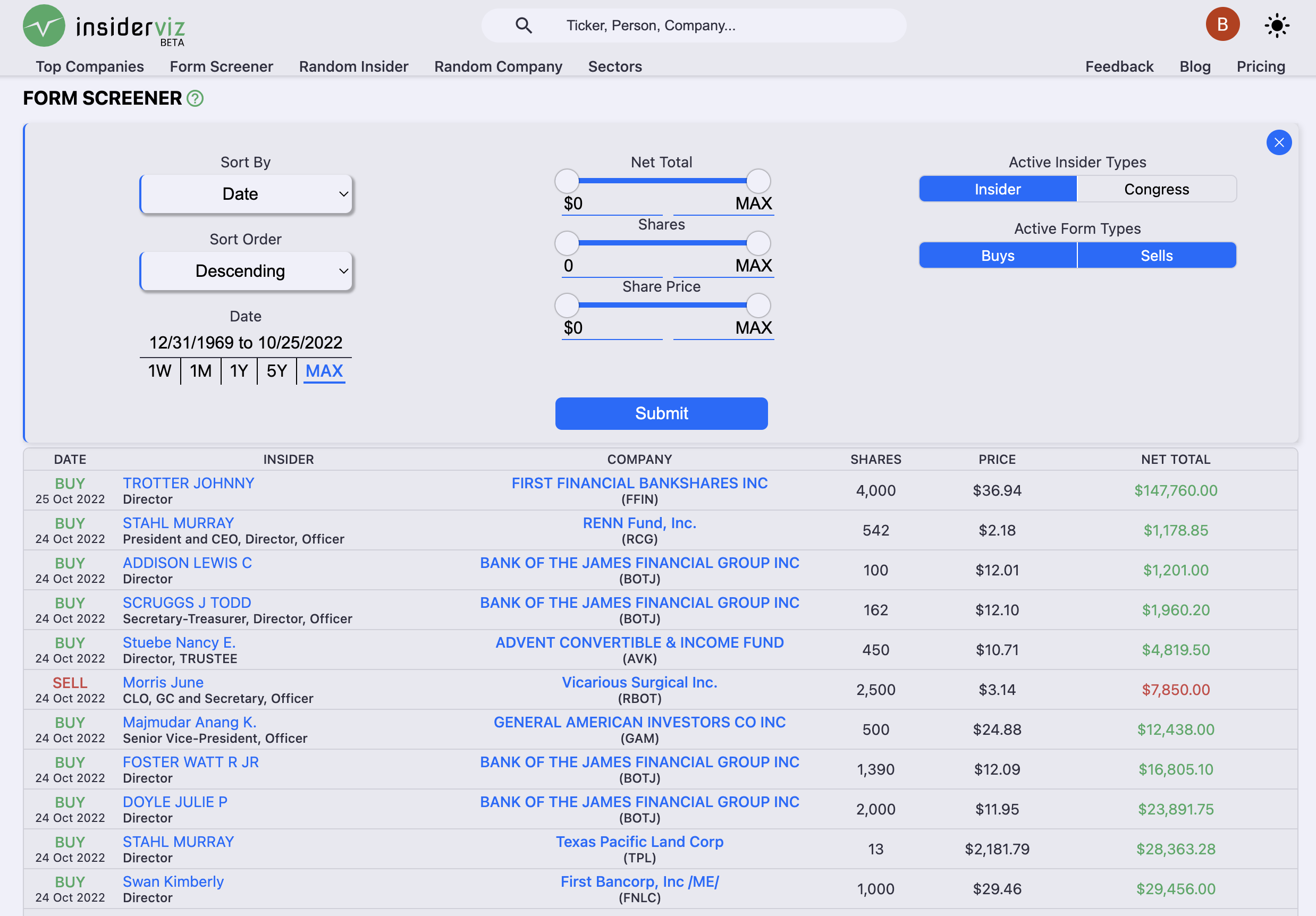Click the Share Price MAX field

(x=723, y=328)
